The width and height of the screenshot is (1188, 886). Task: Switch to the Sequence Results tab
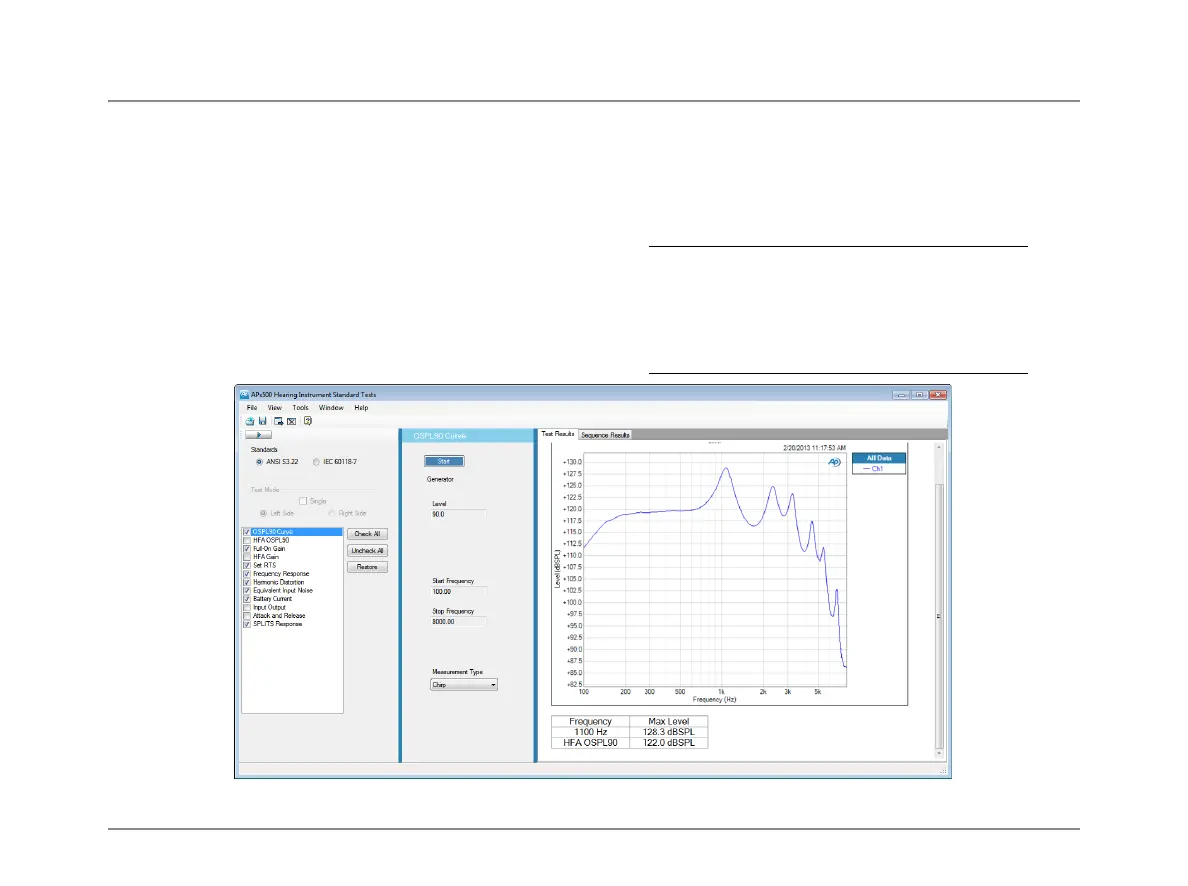point(605,435)
